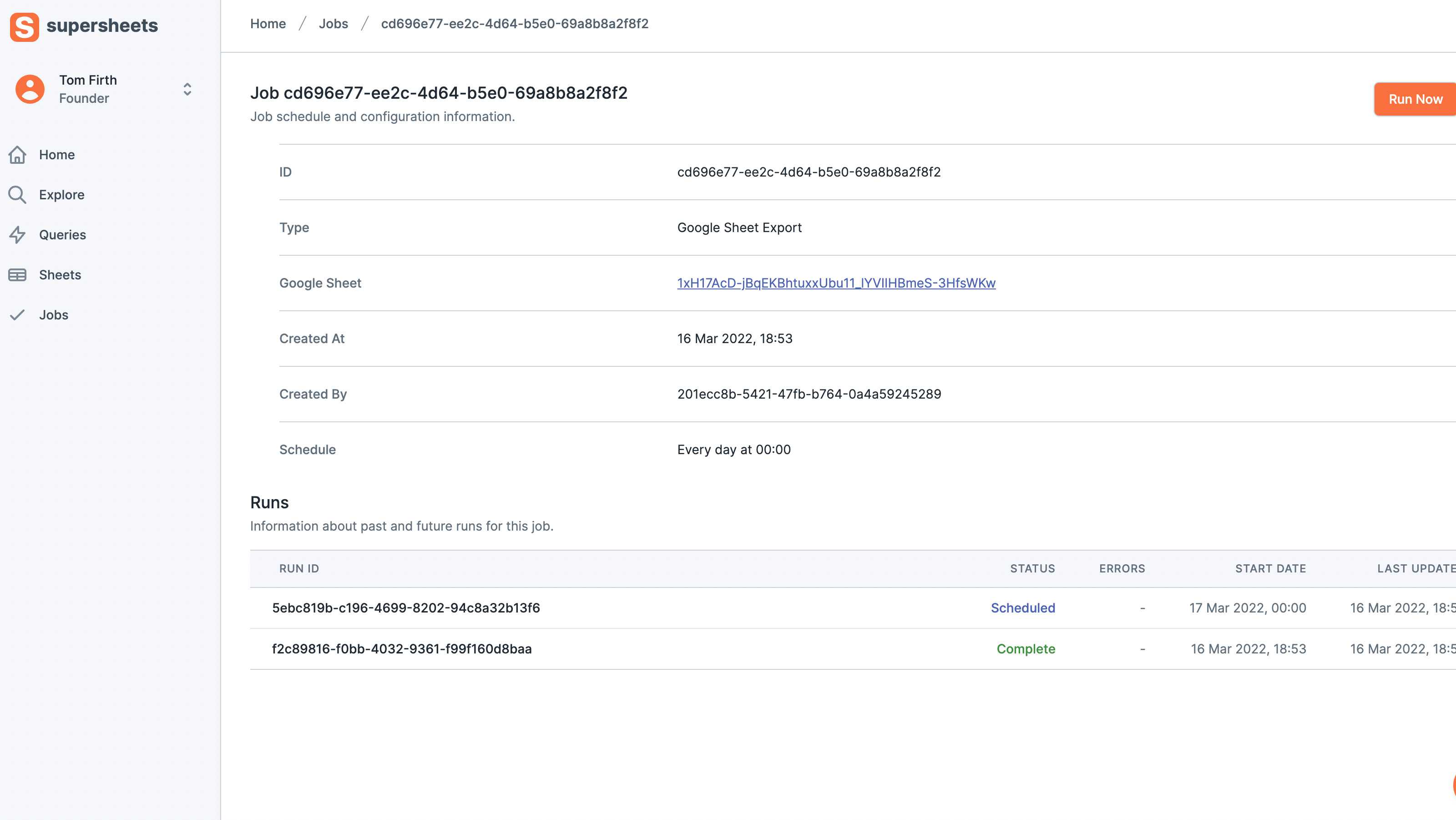Expand the account switcher chevrons
Viewport: 1456px width, 820px height.
pyautogui.click(x=187, y=89)
